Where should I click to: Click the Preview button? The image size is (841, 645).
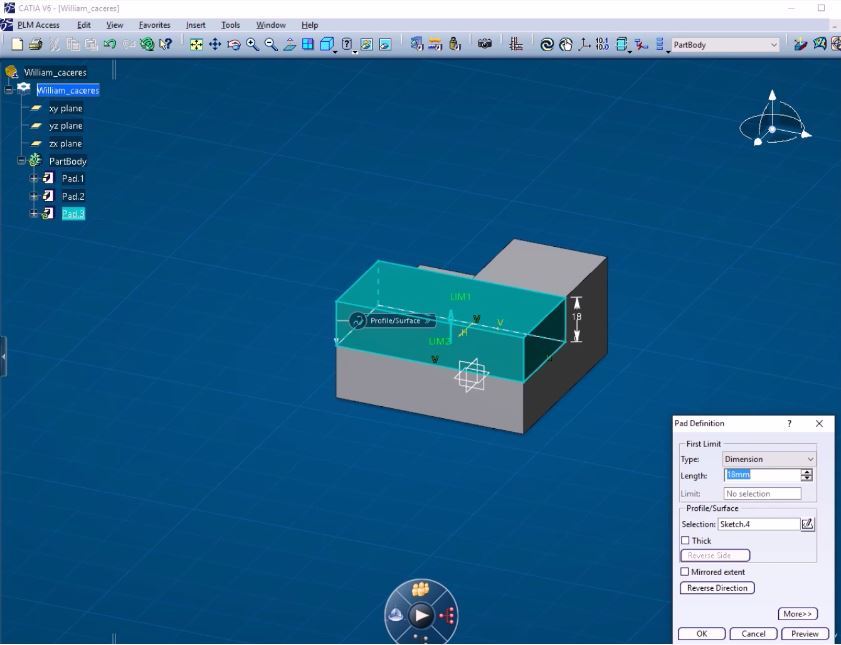(x=805, y=634)
